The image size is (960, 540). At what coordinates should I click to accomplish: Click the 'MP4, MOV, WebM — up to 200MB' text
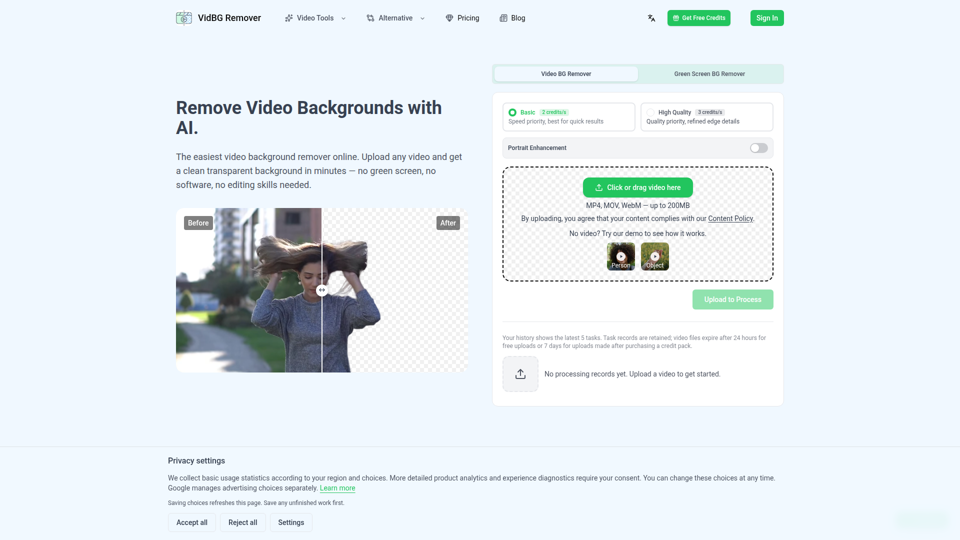point(637,206)
